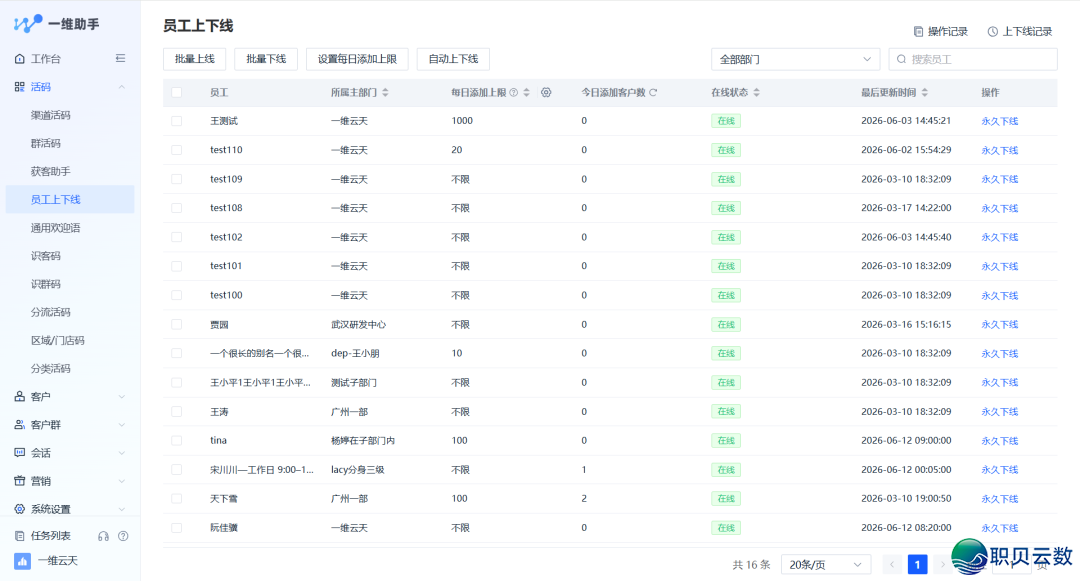Open 渠道活码 in sidebar
This screenshot has height=581, width=1080.
[x=50, y=115]
